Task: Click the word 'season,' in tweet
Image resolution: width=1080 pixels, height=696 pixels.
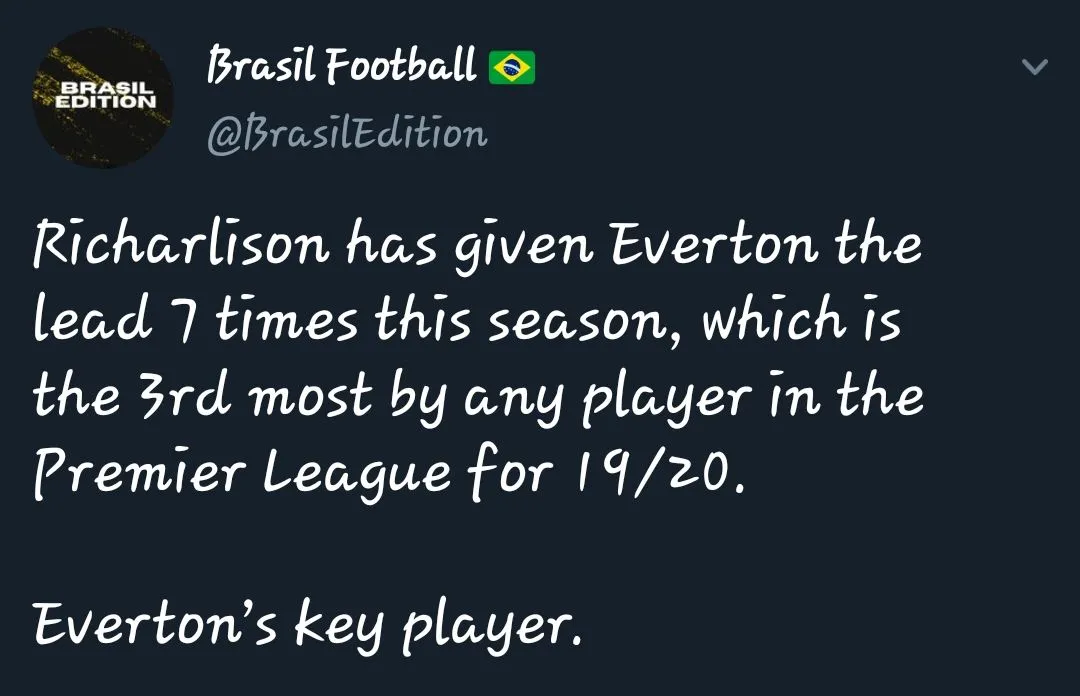Action: pyautogui.click(x=598, y=320)
